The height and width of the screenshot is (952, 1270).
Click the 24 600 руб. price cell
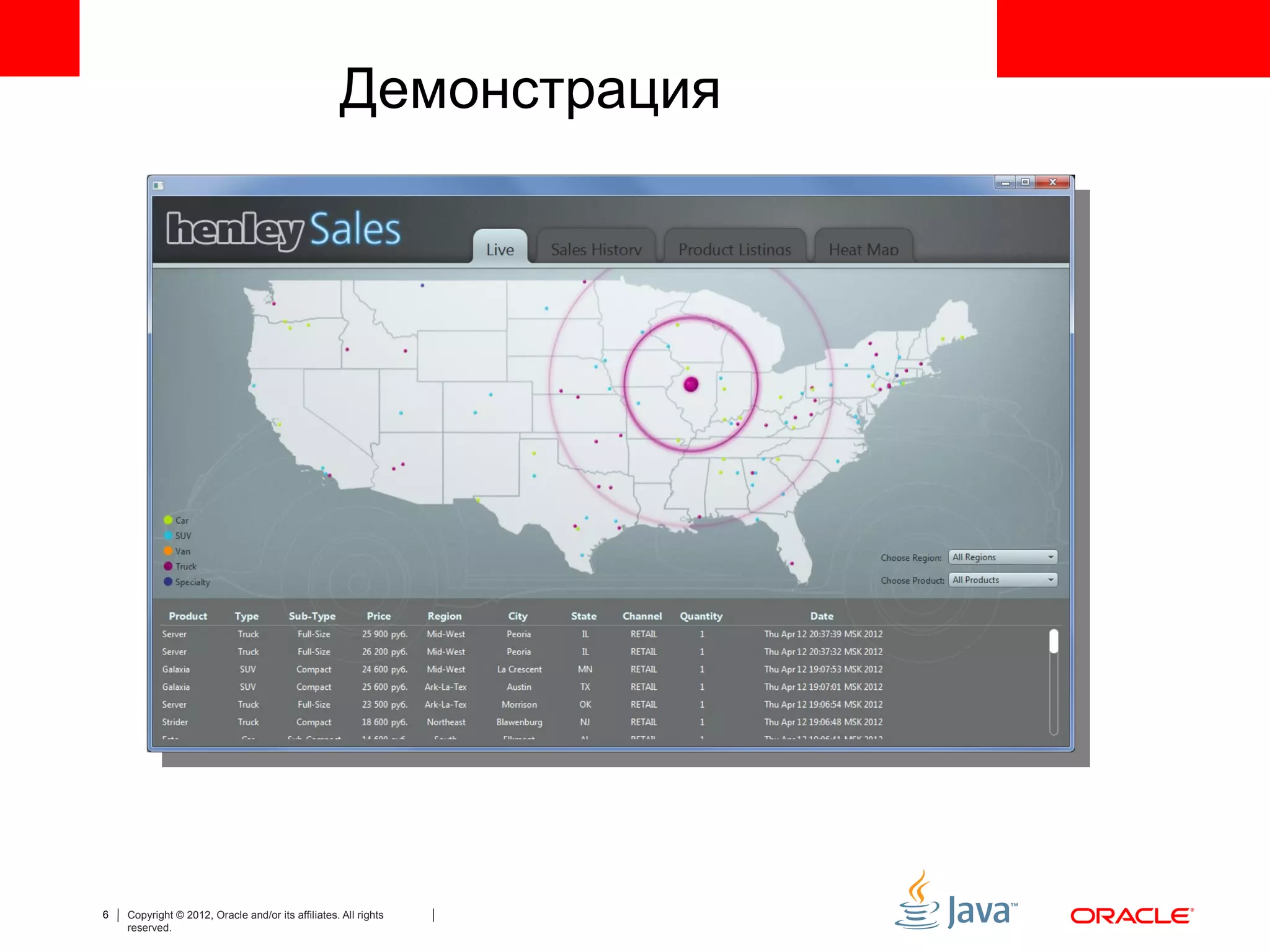pos(384,669)
